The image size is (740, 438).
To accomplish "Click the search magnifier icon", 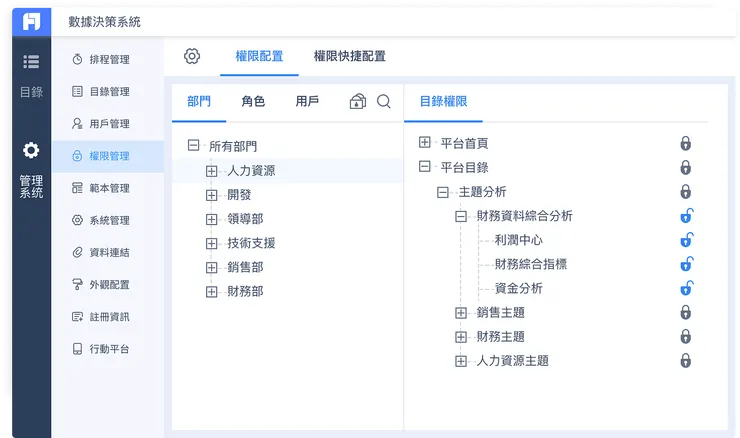I will pyautogui.click(x=384, y=101).
